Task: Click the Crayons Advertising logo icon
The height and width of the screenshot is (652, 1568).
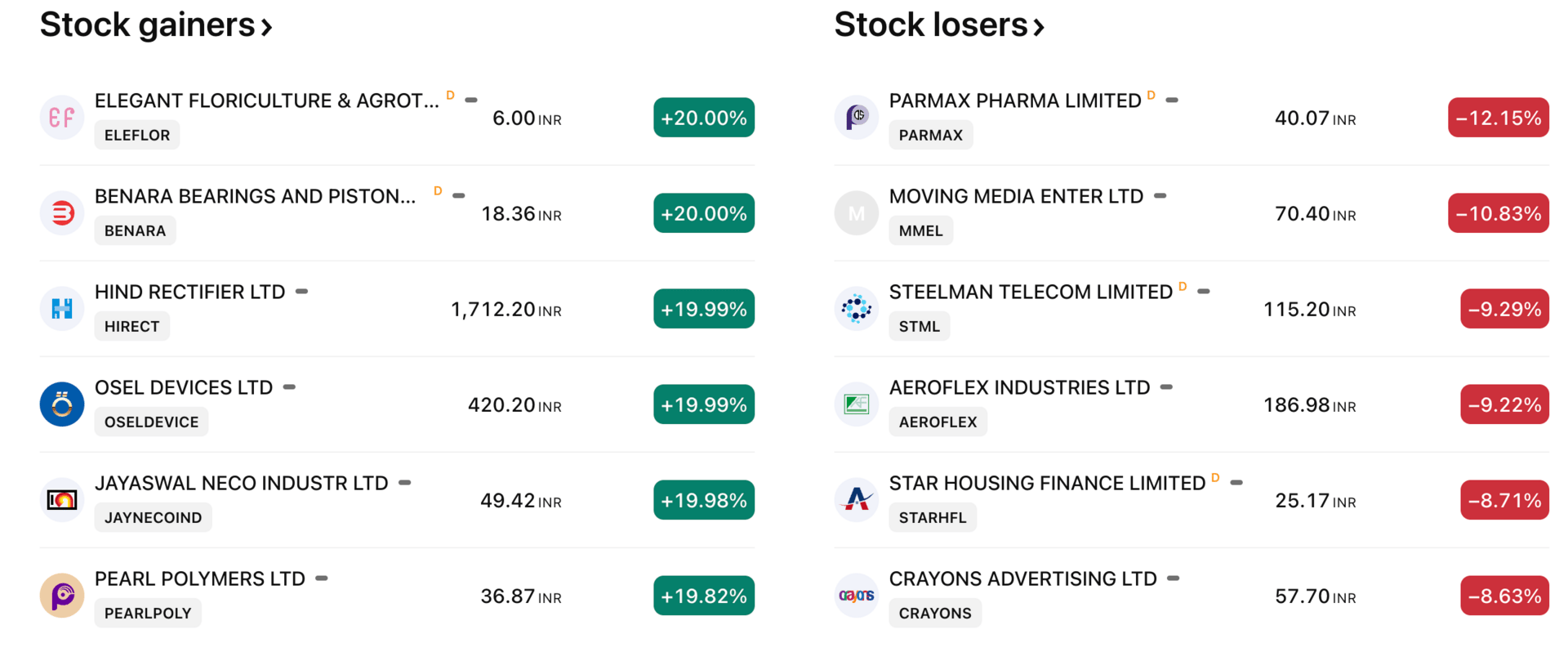Action: (856, 596)
